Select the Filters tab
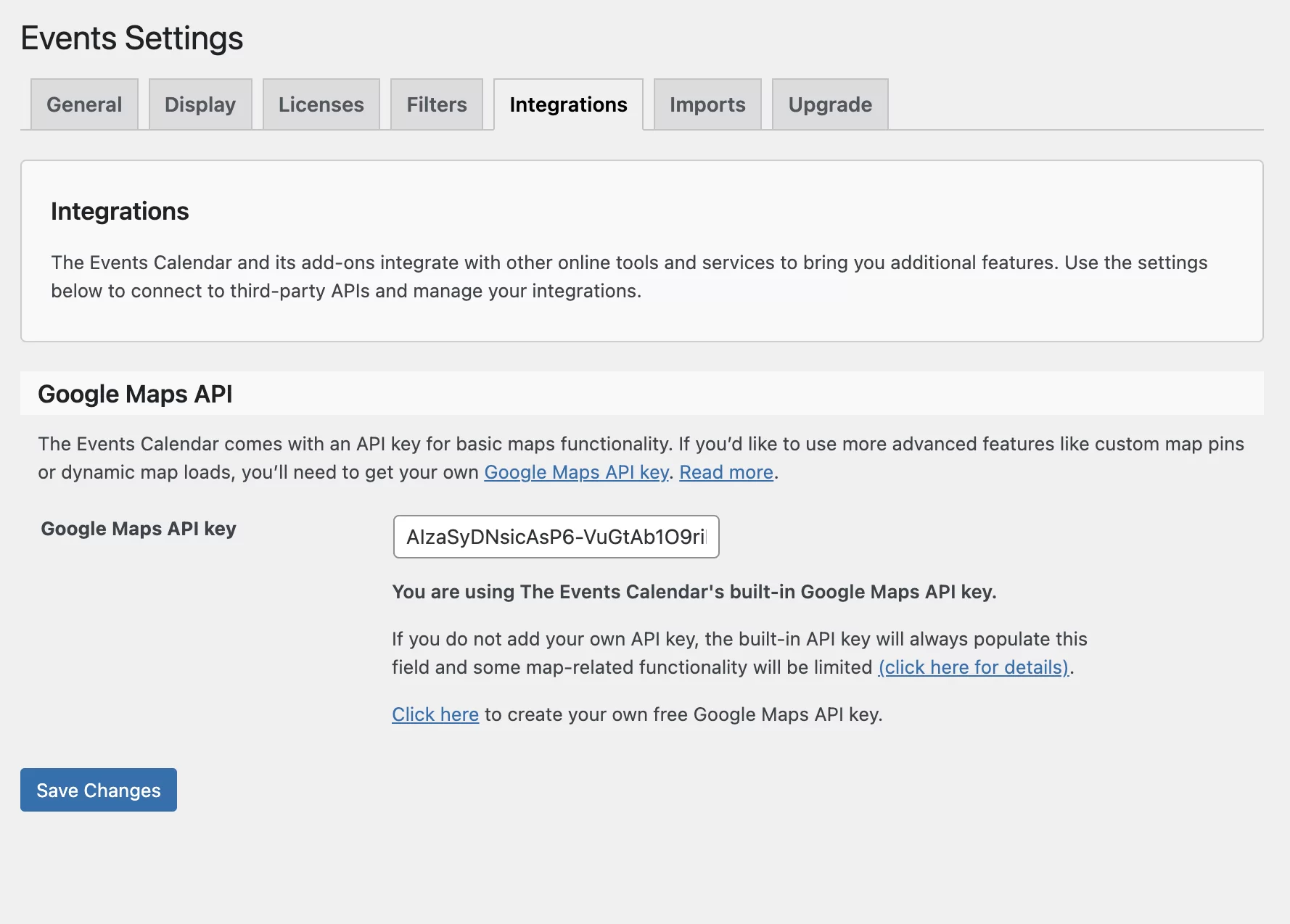The height and width of the screenshot is (924, 1290). tap(437, 104)
